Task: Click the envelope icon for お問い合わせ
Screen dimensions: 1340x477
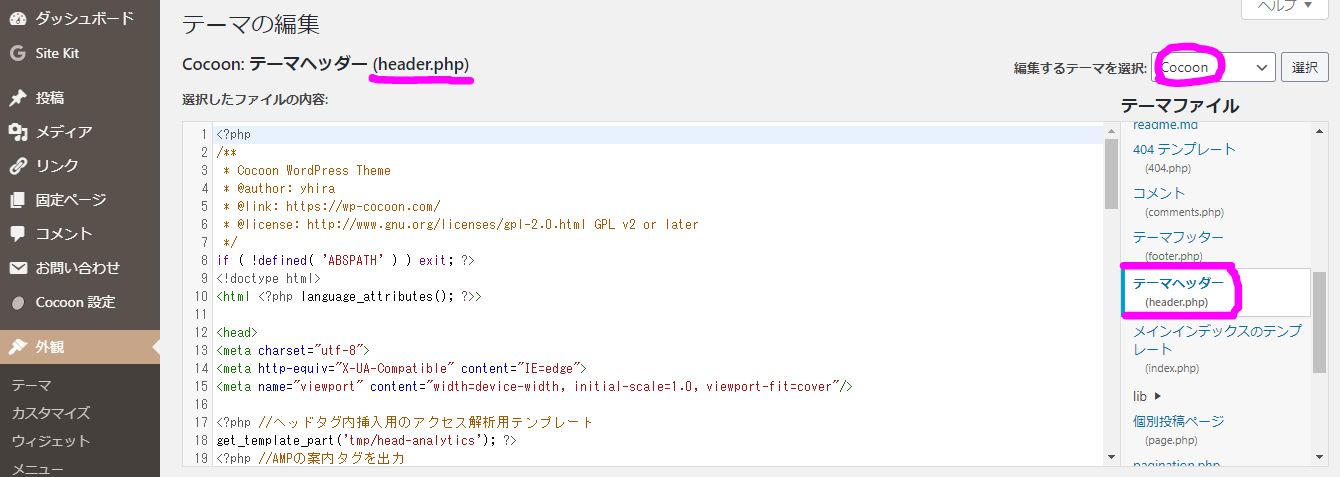Action: tap(17, 268)
